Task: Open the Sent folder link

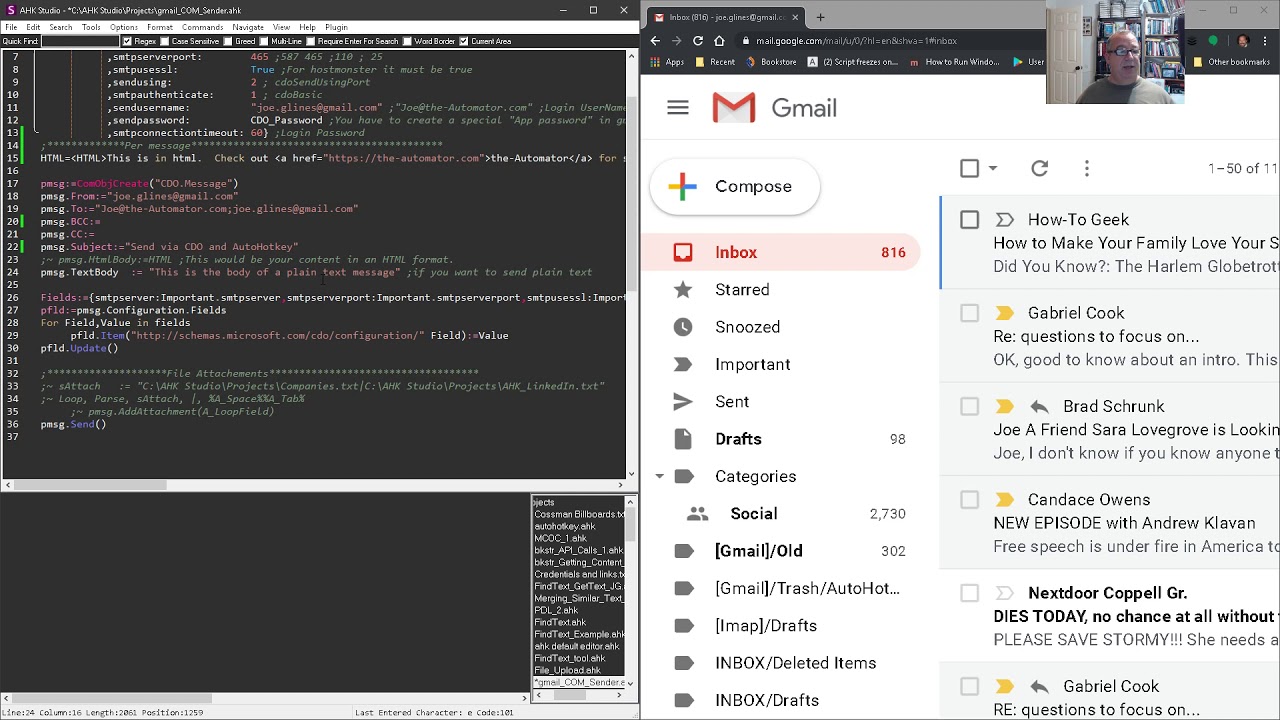Action: click(x=732, y=402)
